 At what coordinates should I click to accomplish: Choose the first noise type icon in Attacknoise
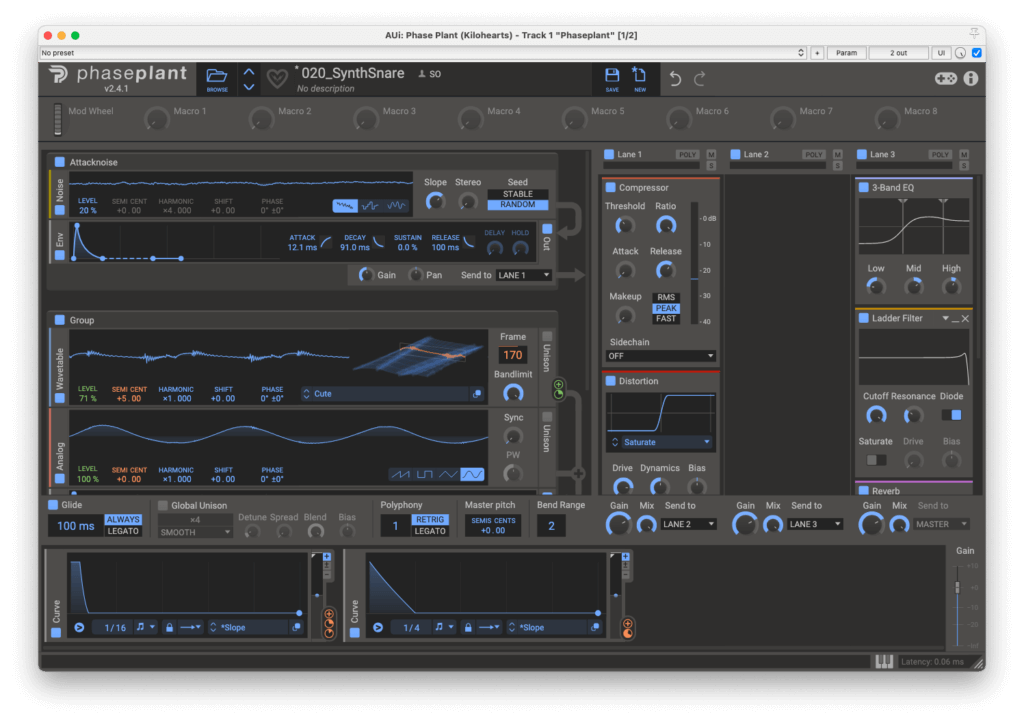tap(345, 206)
